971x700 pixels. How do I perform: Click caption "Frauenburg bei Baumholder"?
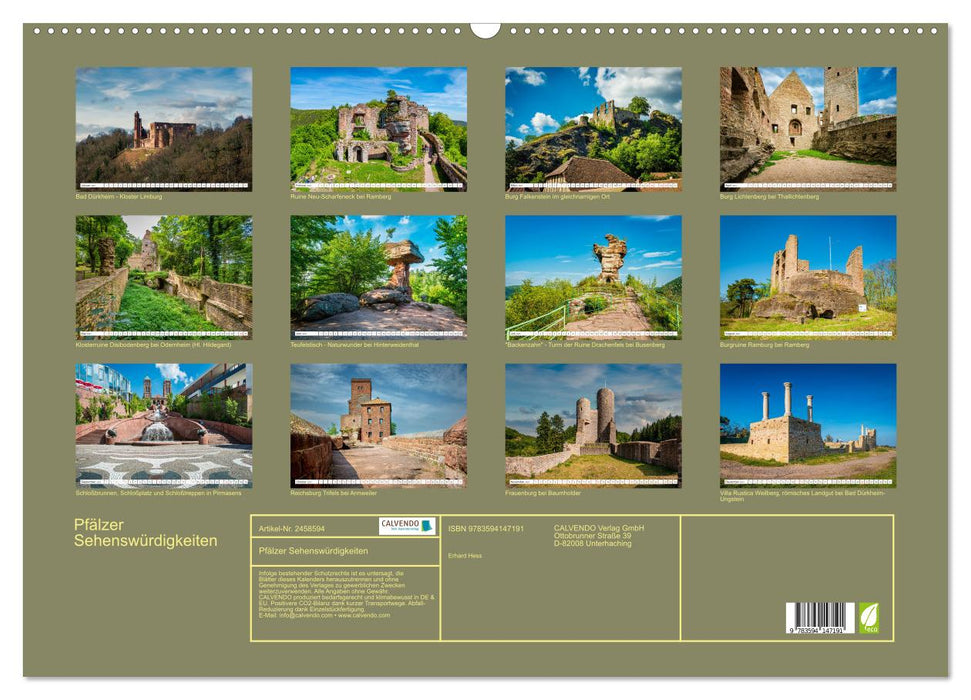pos(543,493)
